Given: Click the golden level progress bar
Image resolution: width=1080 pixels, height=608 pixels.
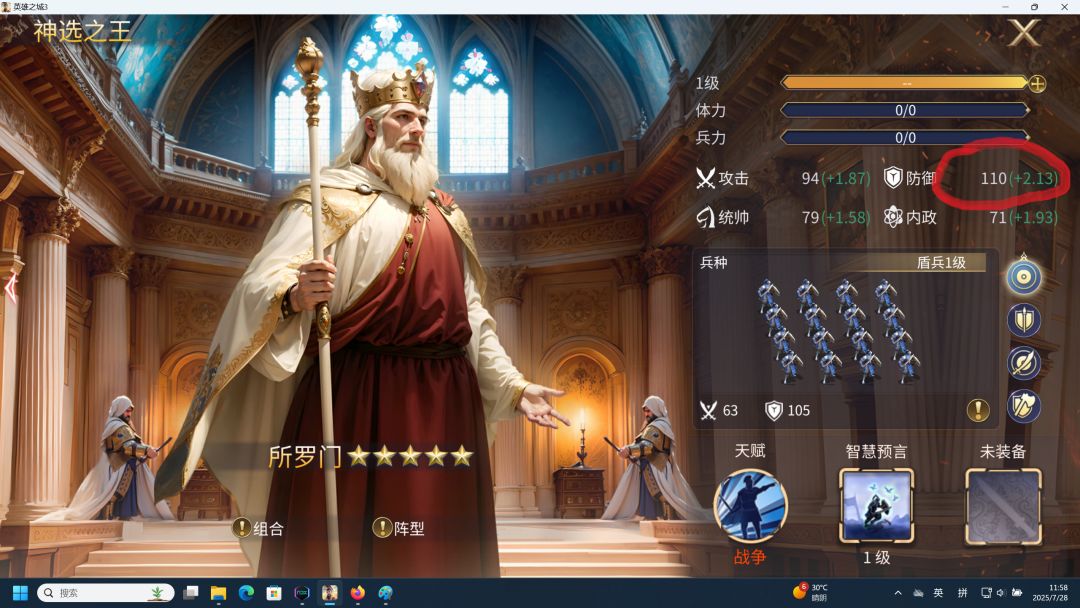Looking at the screenshot, I should tap(905, 83).
